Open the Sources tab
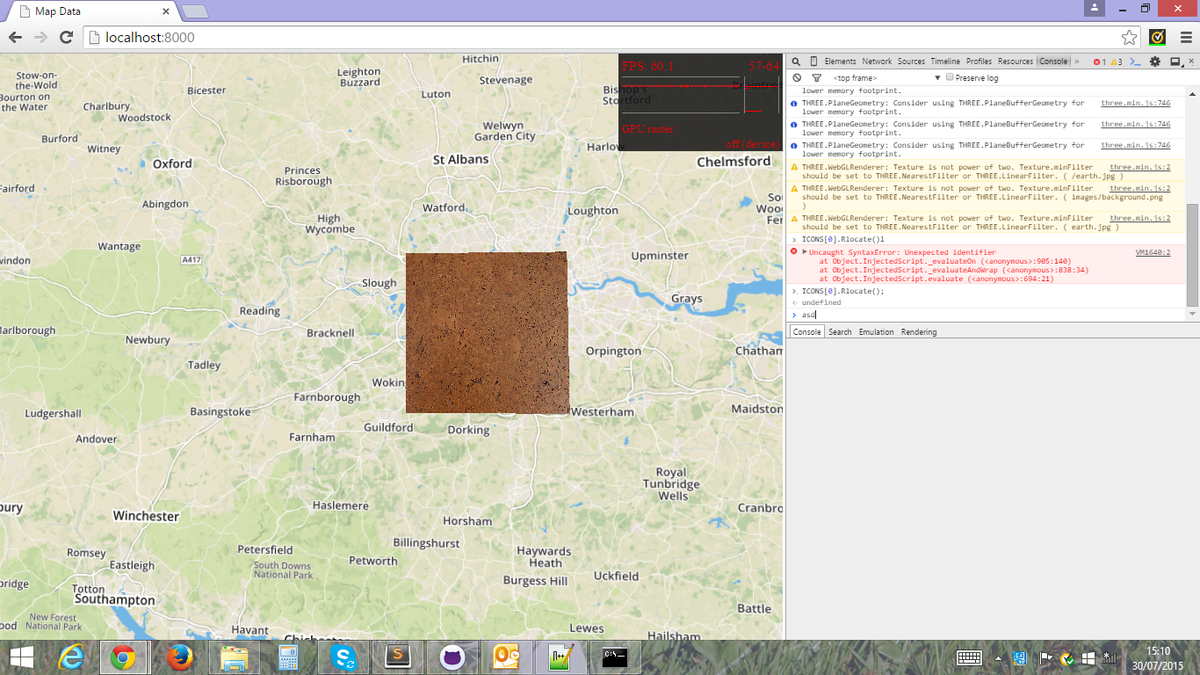 (911, 62)
